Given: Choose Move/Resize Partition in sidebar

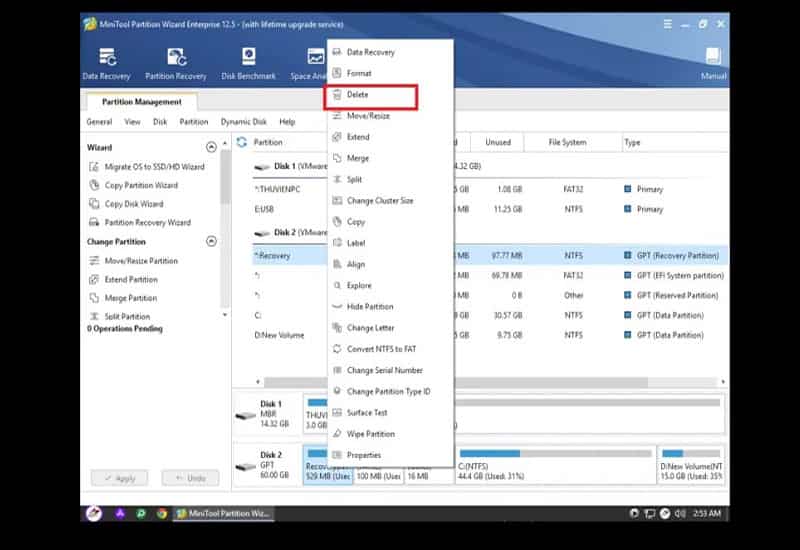Looking at the screenshot, I should pos(134,261).
